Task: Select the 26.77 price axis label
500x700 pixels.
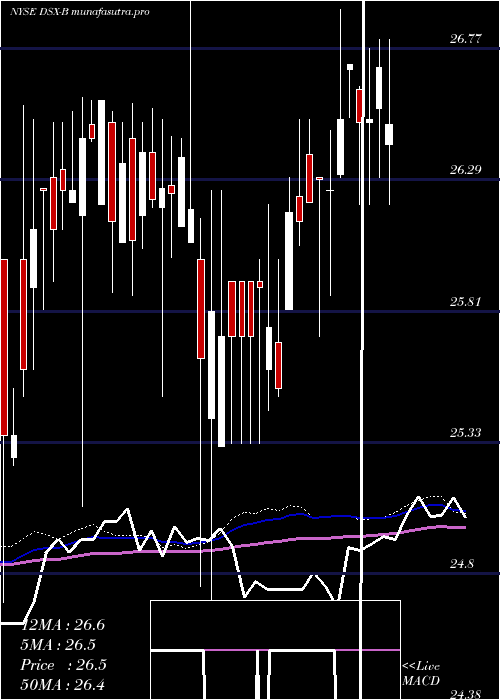Action: pyautogui.click(x=466, y=39)
